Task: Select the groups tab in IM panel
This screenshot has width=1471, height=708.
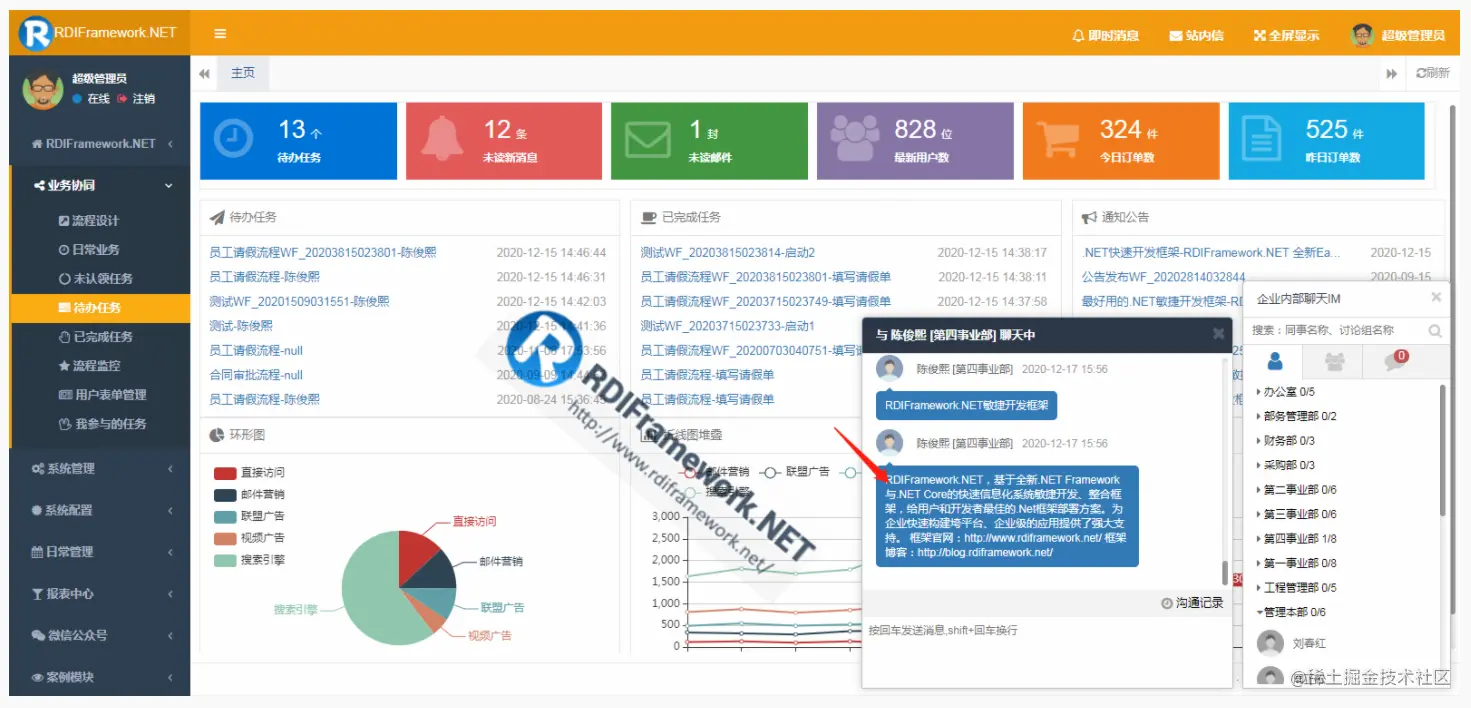Action: pos(1334,361)
